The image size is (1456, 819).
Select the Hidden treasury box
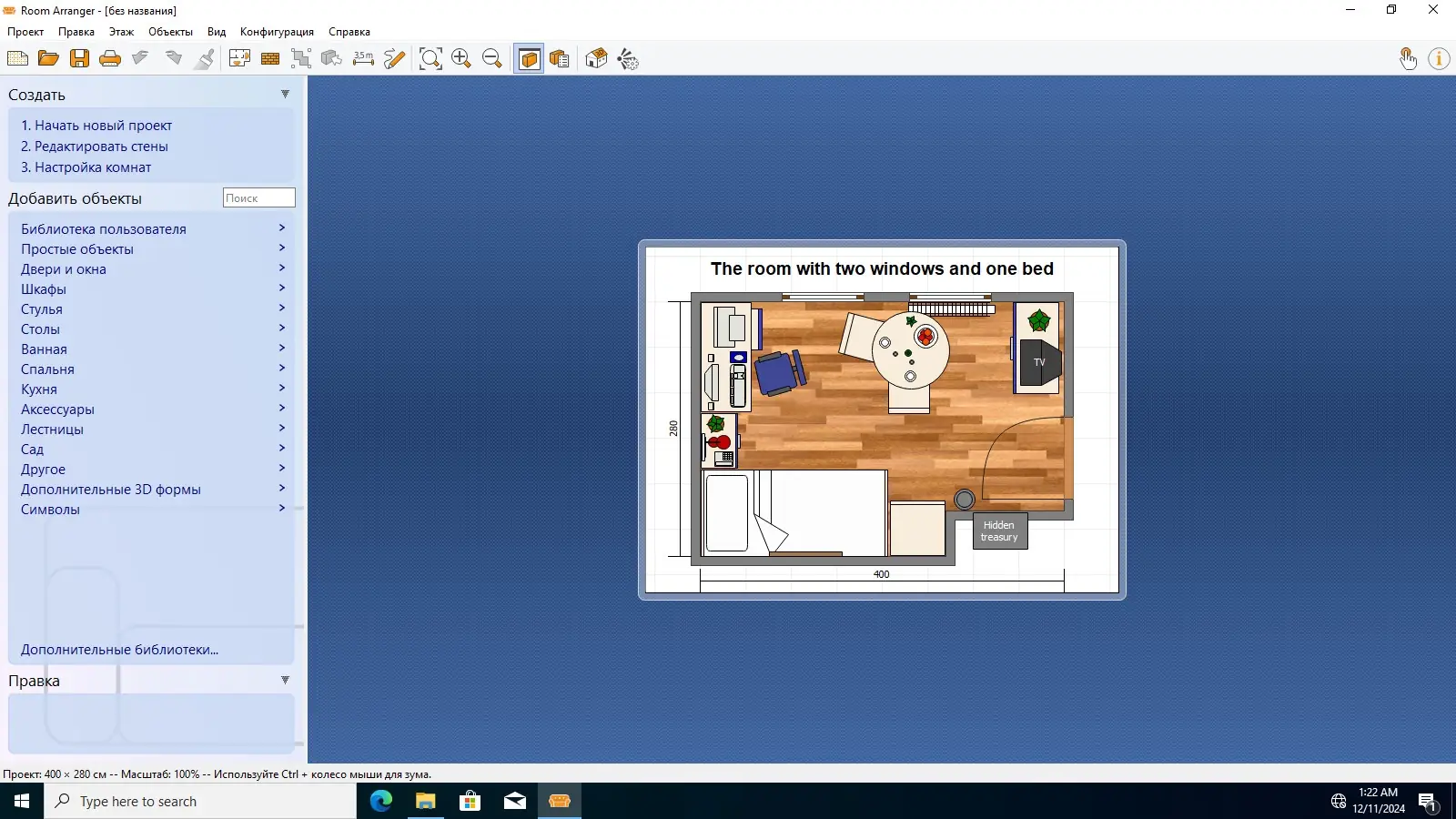(x=1000, y=531)
